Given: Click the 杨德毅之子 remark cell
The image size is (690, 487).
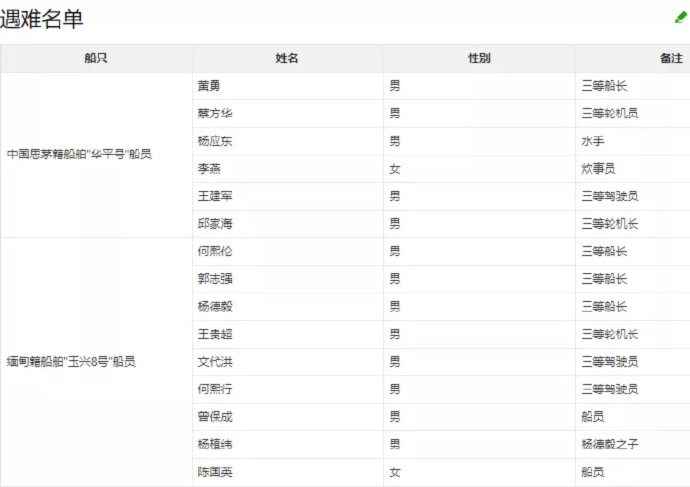Looking at the screenshot, I should tap(609, 443).
